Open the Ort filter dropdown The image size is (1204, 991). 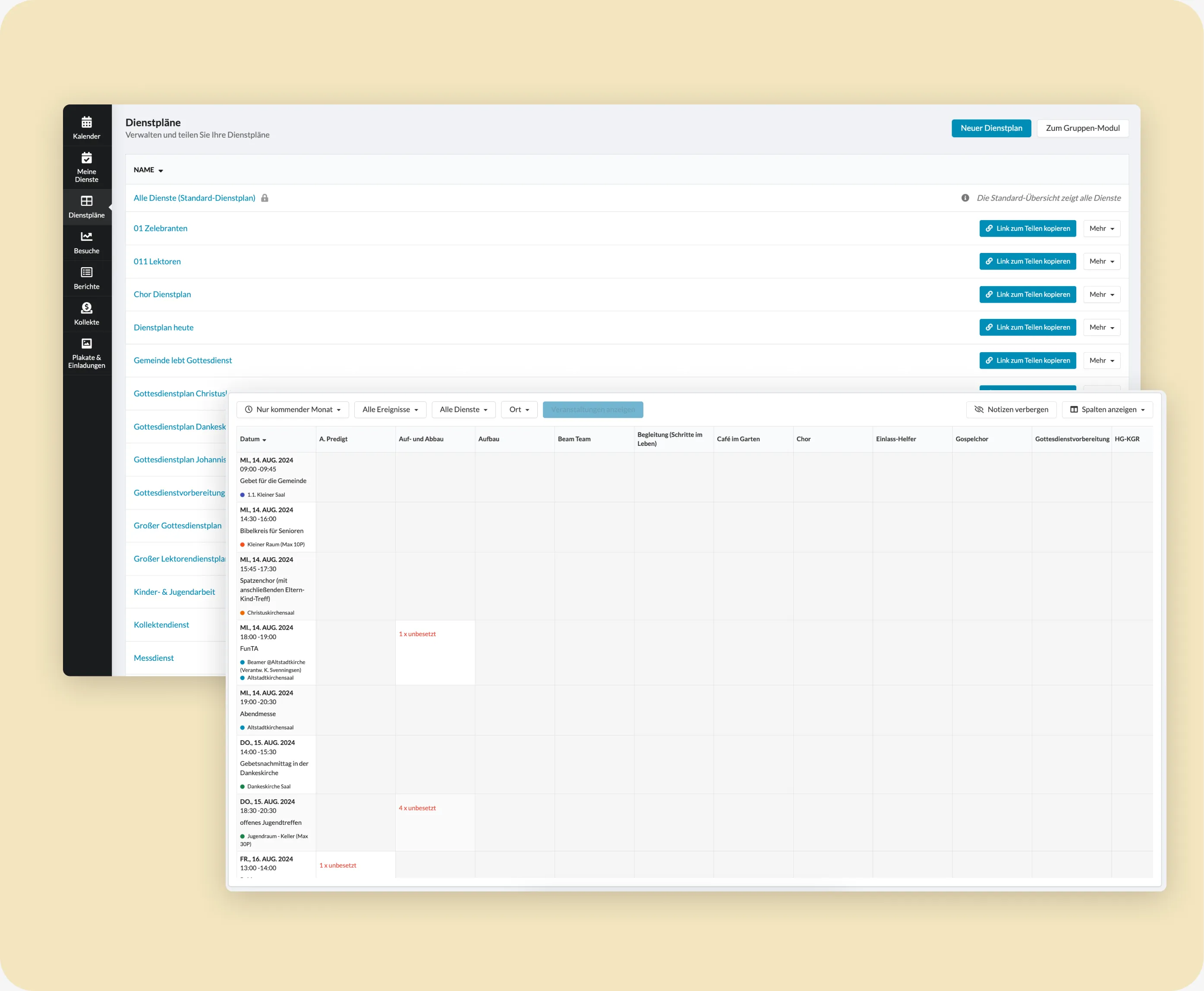(x=519, y=409)
